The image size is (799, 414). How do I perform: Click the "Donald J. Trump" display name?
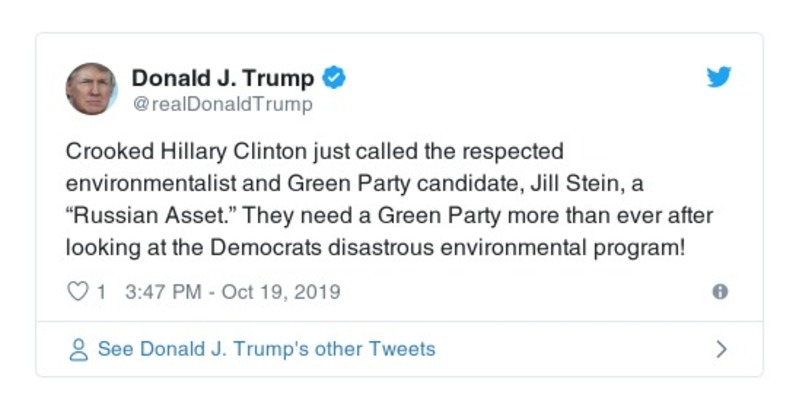pyautogui.click(x=223, y=78)
